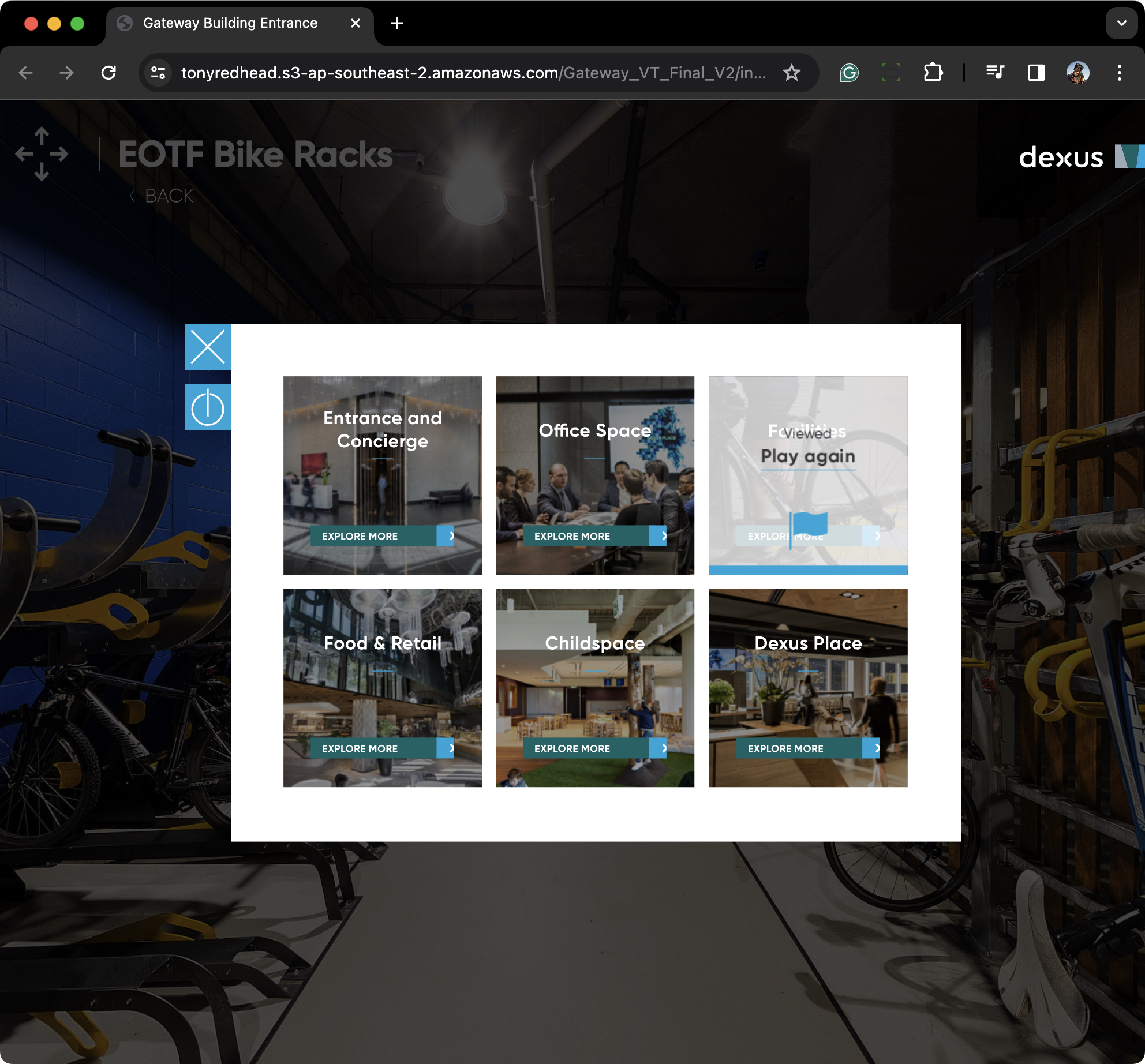Viewport: 1145px width, 1064px height.
Task: Click Explore More on Childspace
Action: (595, 748)
